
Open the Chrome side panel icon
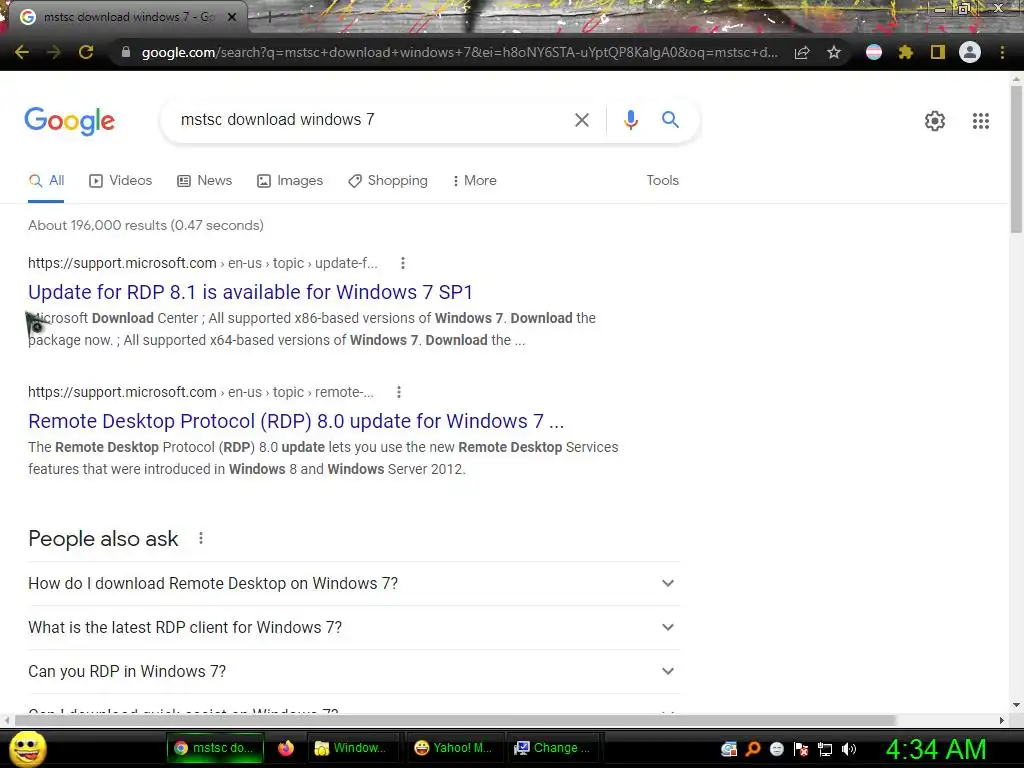pos(938,52)
